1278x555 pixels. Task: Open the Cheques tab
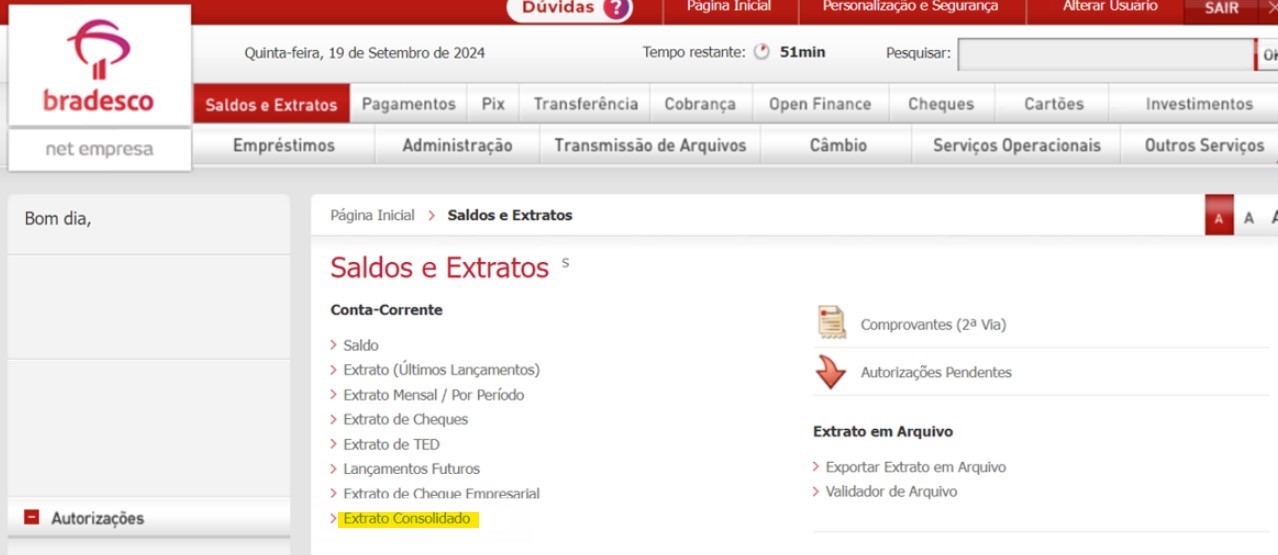pyautogui.click(x=941, y=104)
